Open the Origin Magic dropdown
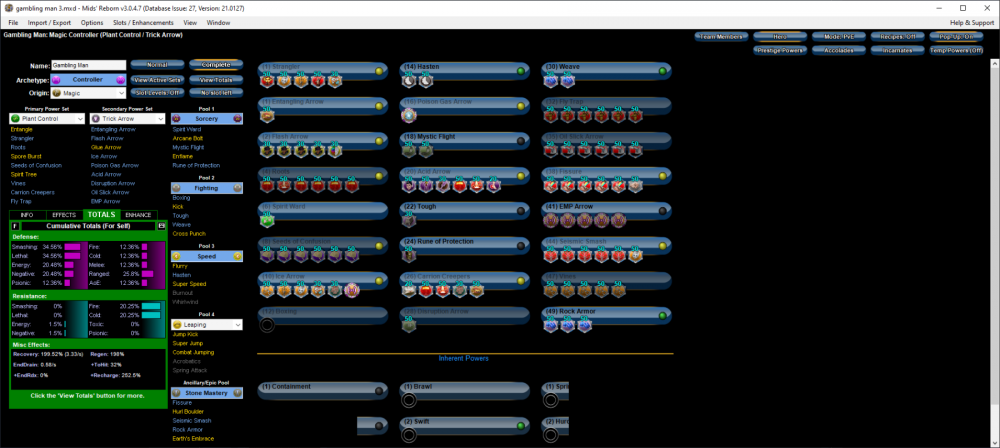Image resolution: width=1000 pixels, height=448 pixels. tap(88, 93)
